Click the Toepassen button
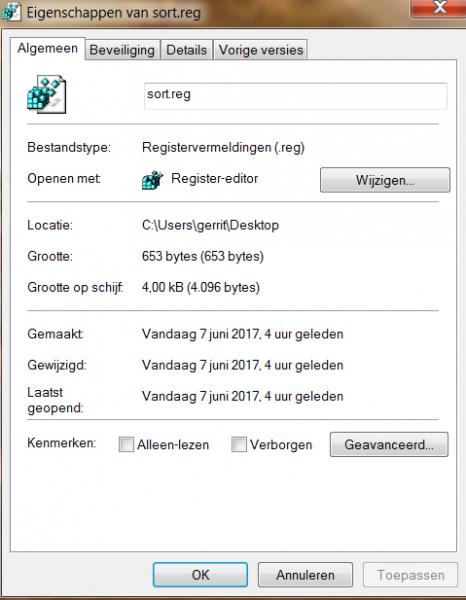The height and width of the screenshot is (600, 466). (411, 575)
